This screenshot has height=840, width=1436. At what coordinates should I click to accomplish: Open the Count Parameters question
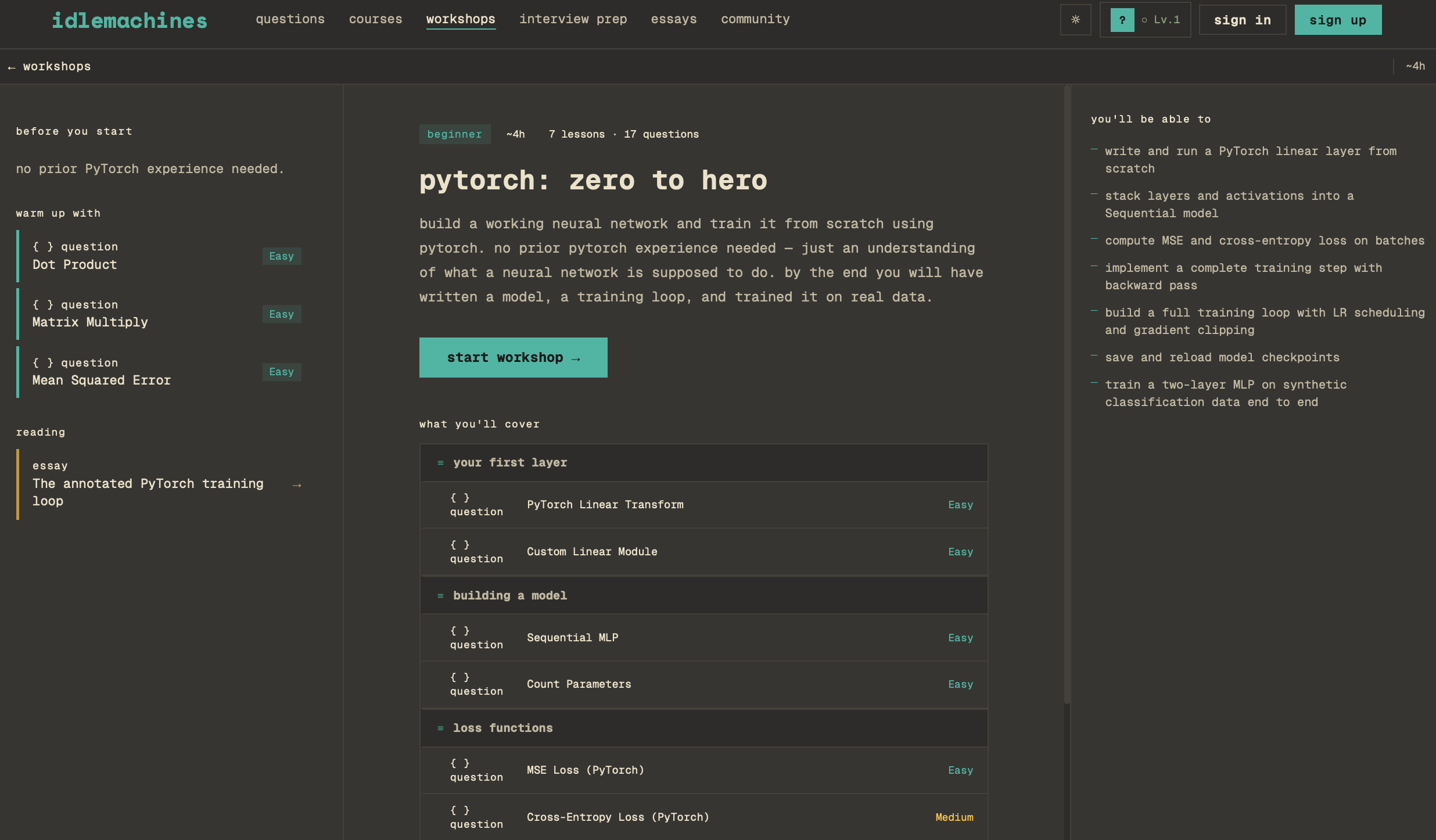pos(703,684)
